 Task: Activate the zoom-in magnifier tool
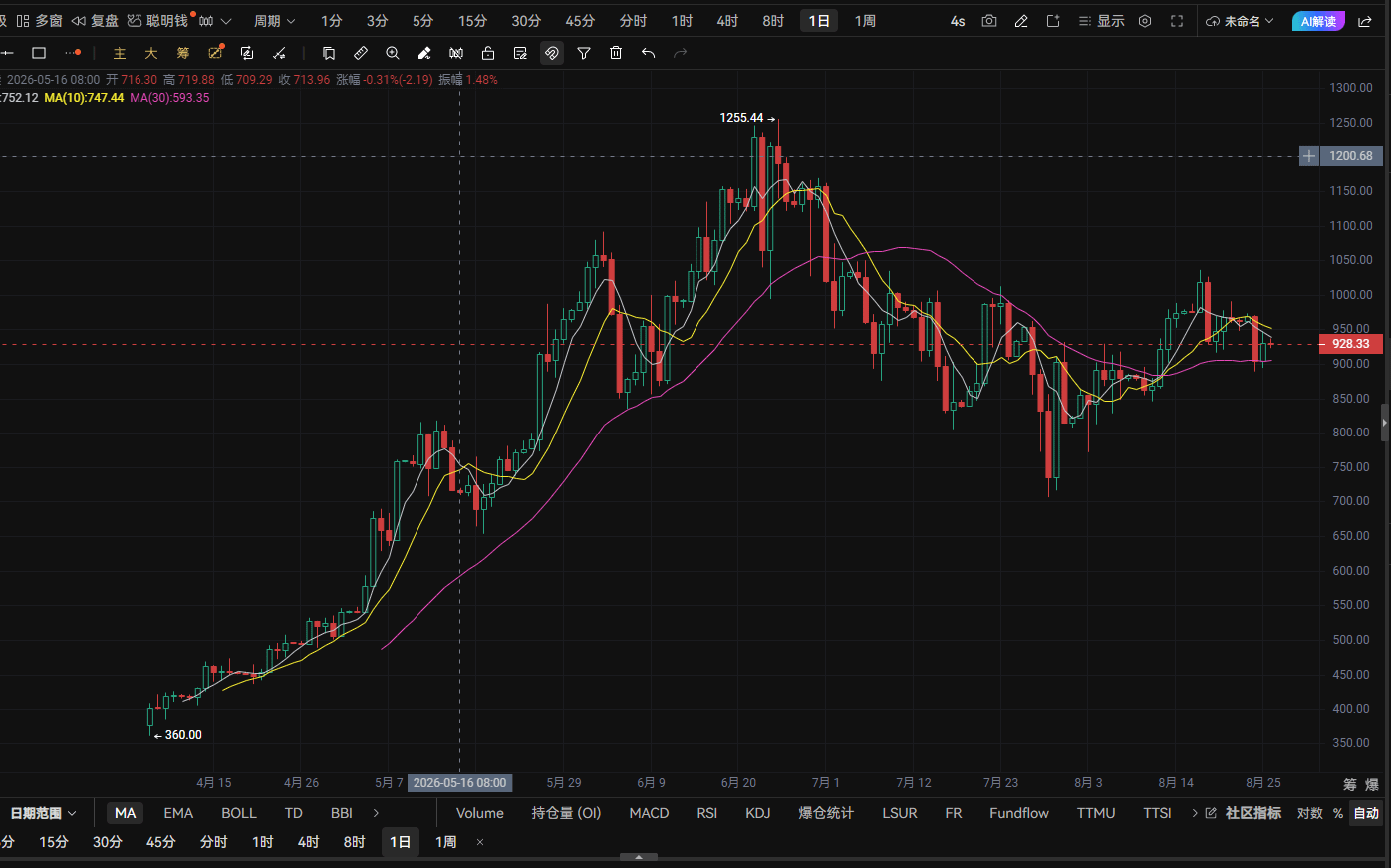(x=393, y=53)
